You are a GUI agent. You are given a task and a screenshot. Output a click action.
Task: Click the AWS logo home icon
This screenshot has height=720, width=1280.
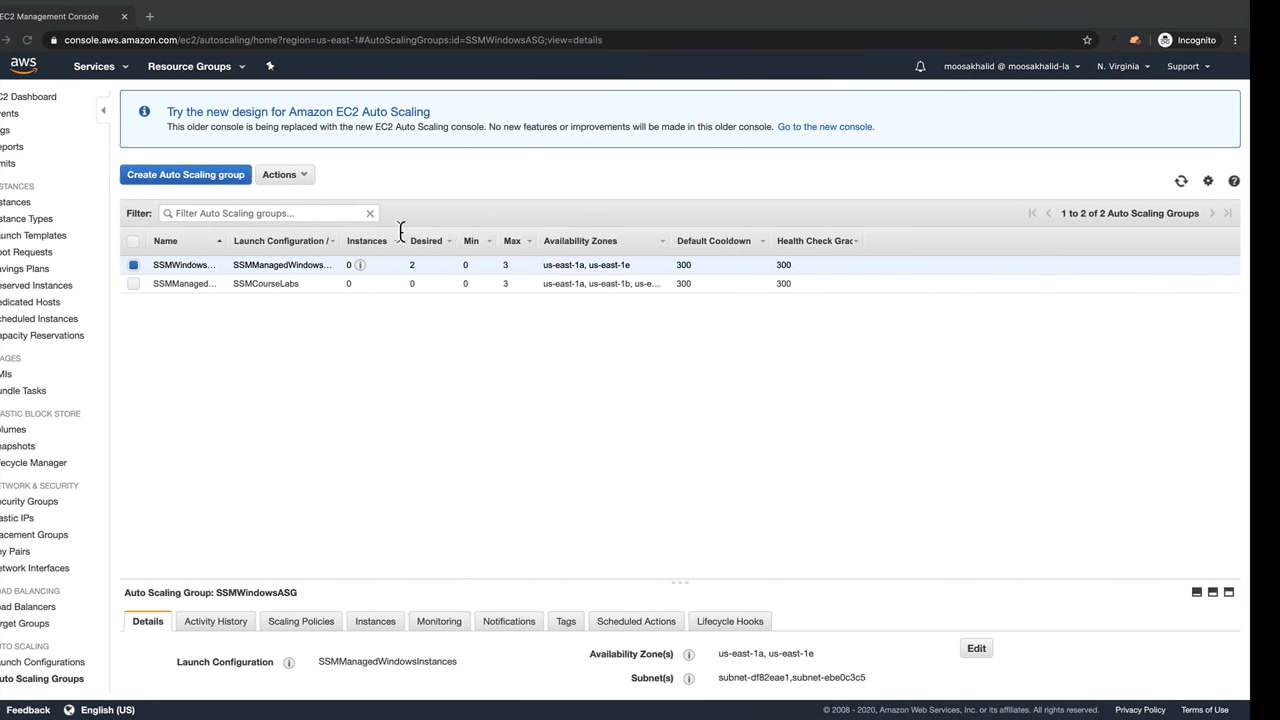tap(23, 66)
